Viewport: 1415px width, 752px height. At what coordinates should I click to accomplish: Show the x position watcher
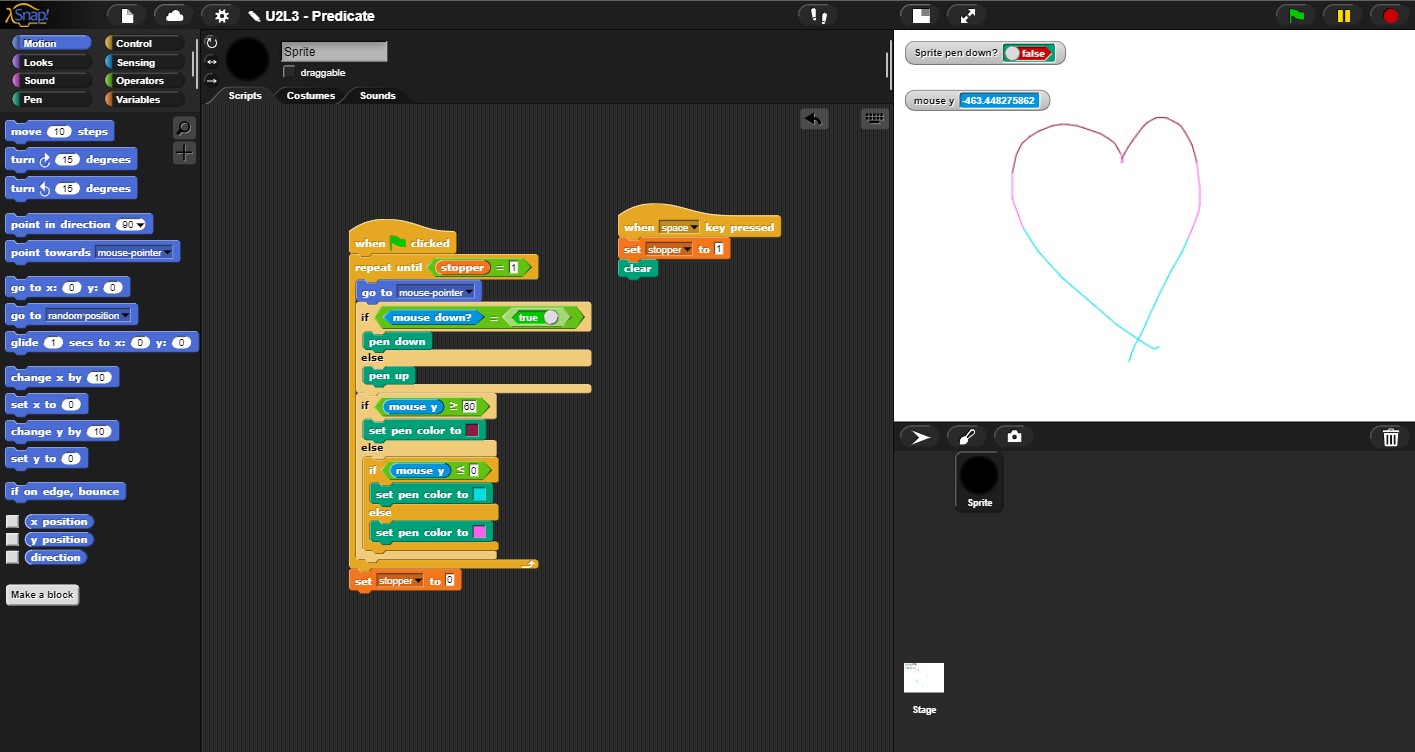(12, 521)
